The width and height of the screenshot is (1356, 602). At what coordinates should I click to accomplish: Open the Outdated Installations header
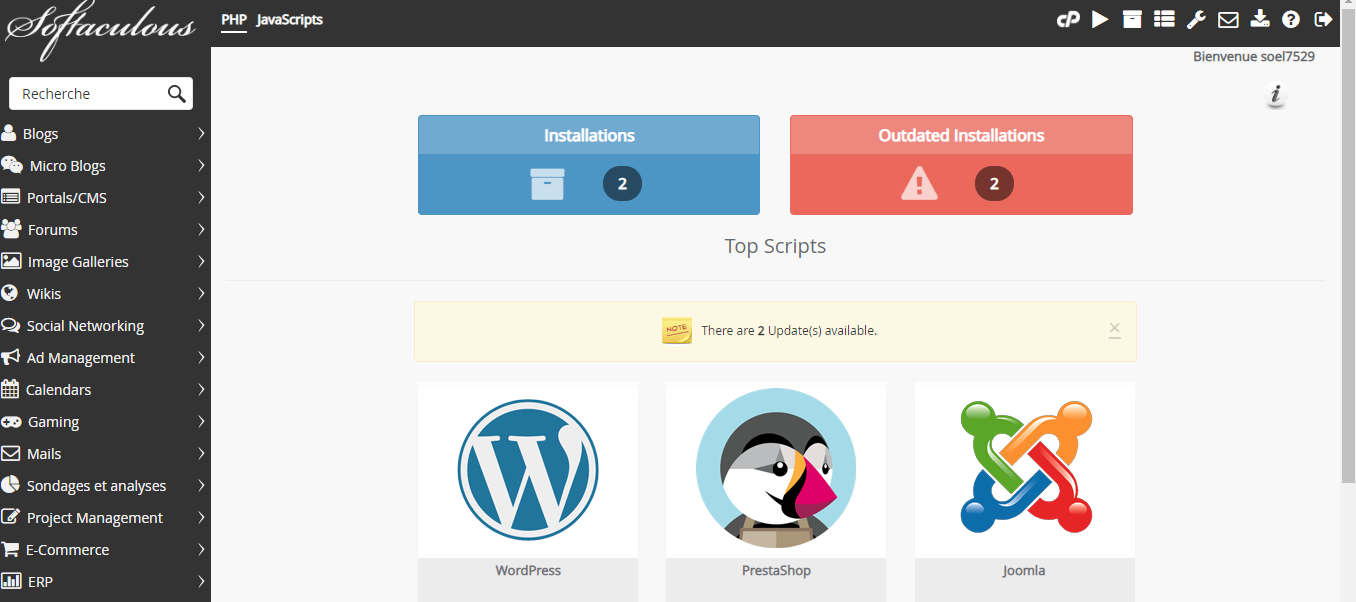click(961, 135)
